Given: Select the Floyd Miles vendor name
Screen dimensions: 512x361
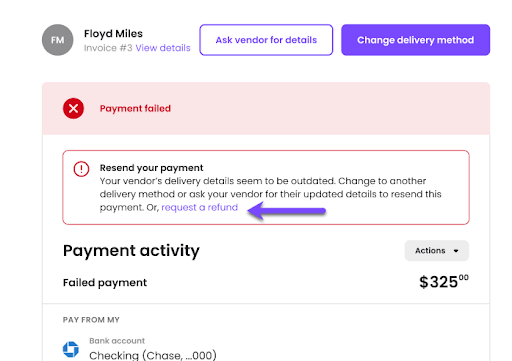Looking at the screenshot, I should 113,34.
